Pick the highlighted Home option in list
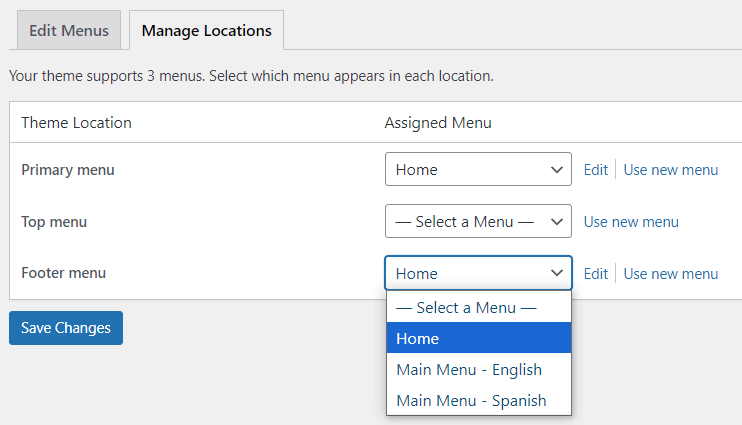The image size is (742, 425). 478,338
